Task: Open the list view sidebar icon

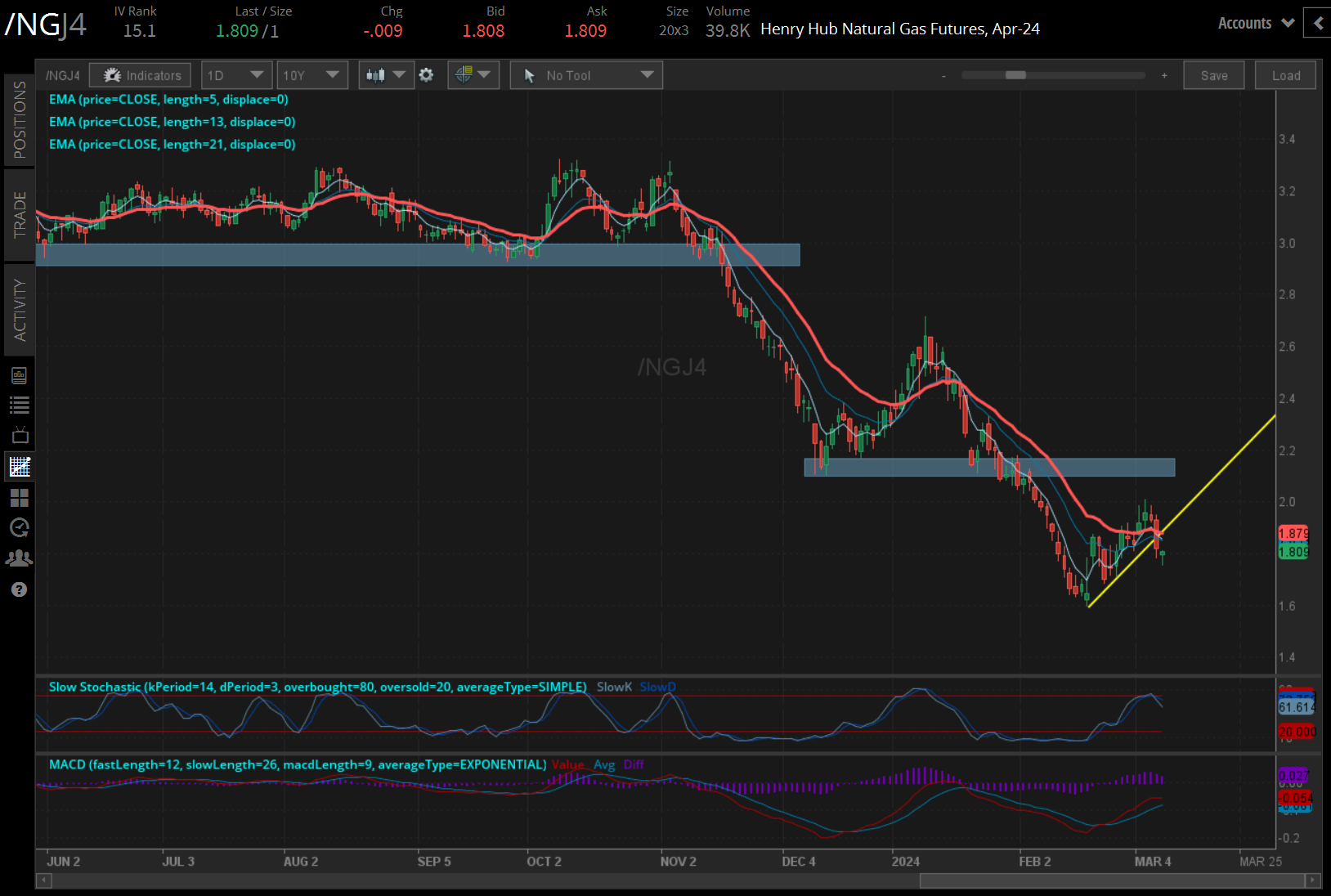Action: point(20,405)
